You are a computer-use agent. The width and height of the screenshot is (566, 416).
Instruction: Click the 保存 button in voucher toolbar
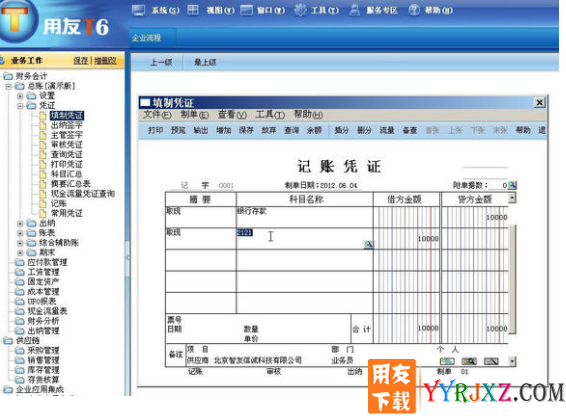pos(246,130)
